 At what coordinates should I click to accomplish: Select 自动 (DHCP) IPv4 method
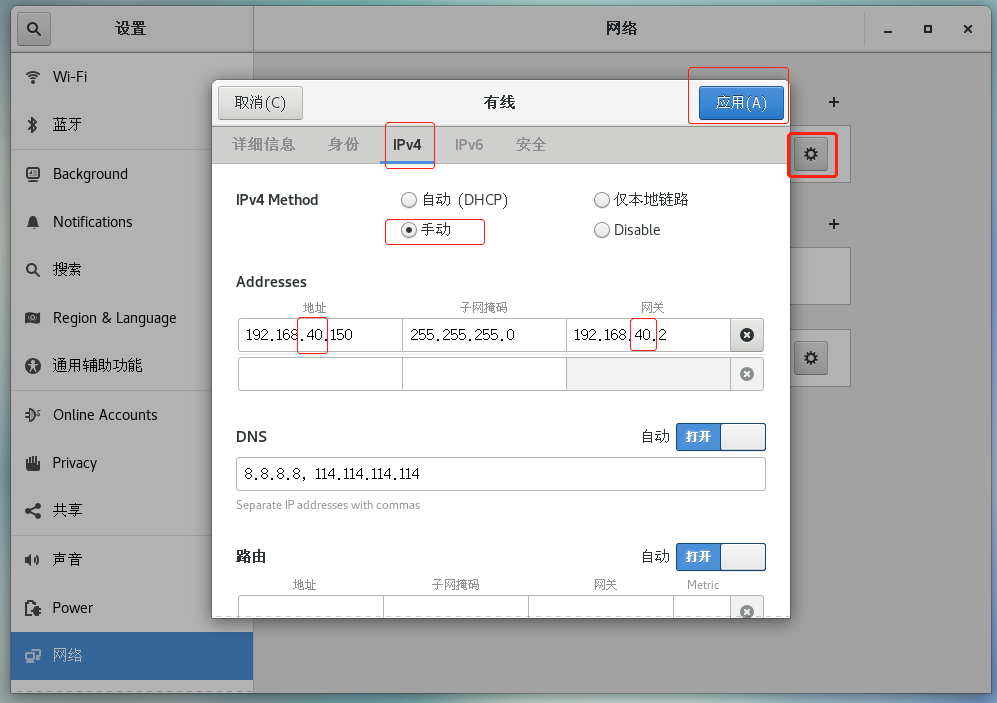tap(455, 200)
